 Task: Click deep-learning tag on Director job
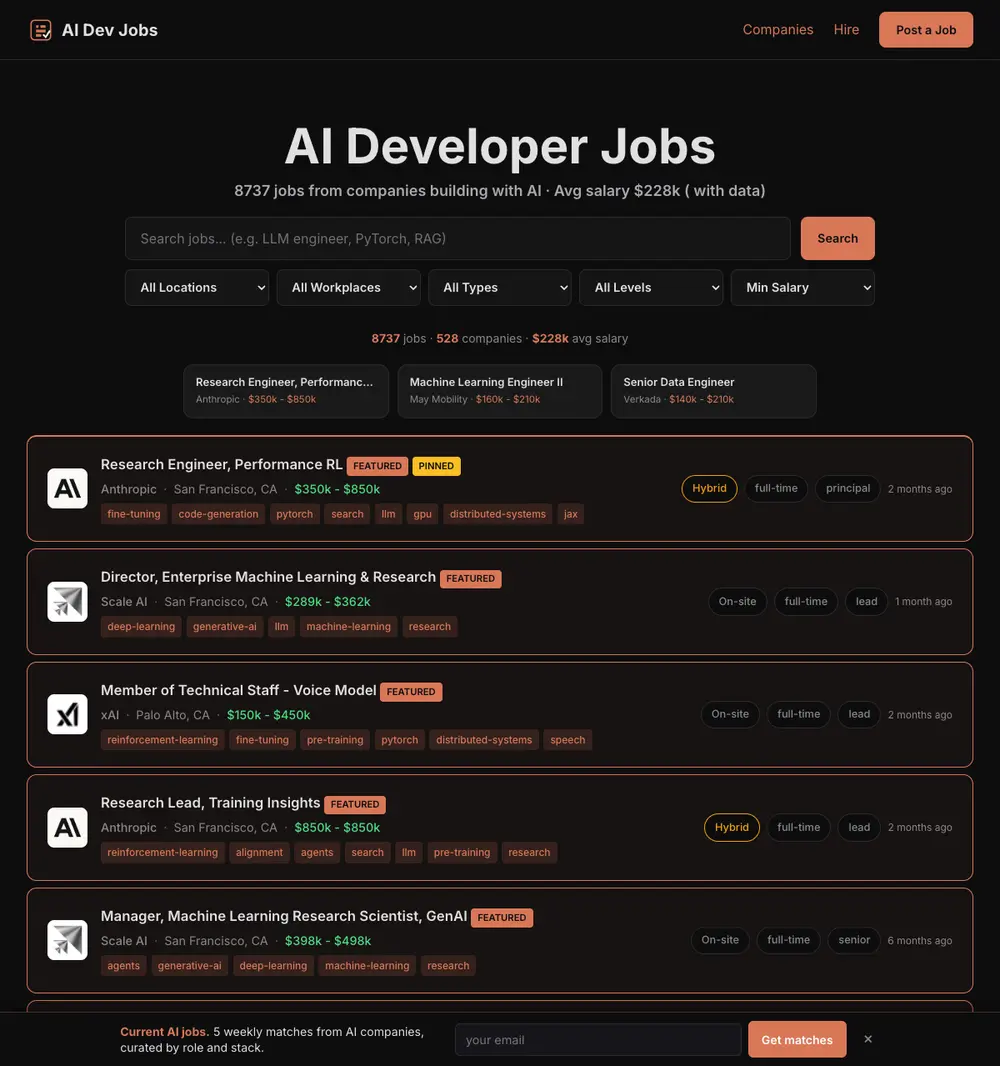coord(141,627)
